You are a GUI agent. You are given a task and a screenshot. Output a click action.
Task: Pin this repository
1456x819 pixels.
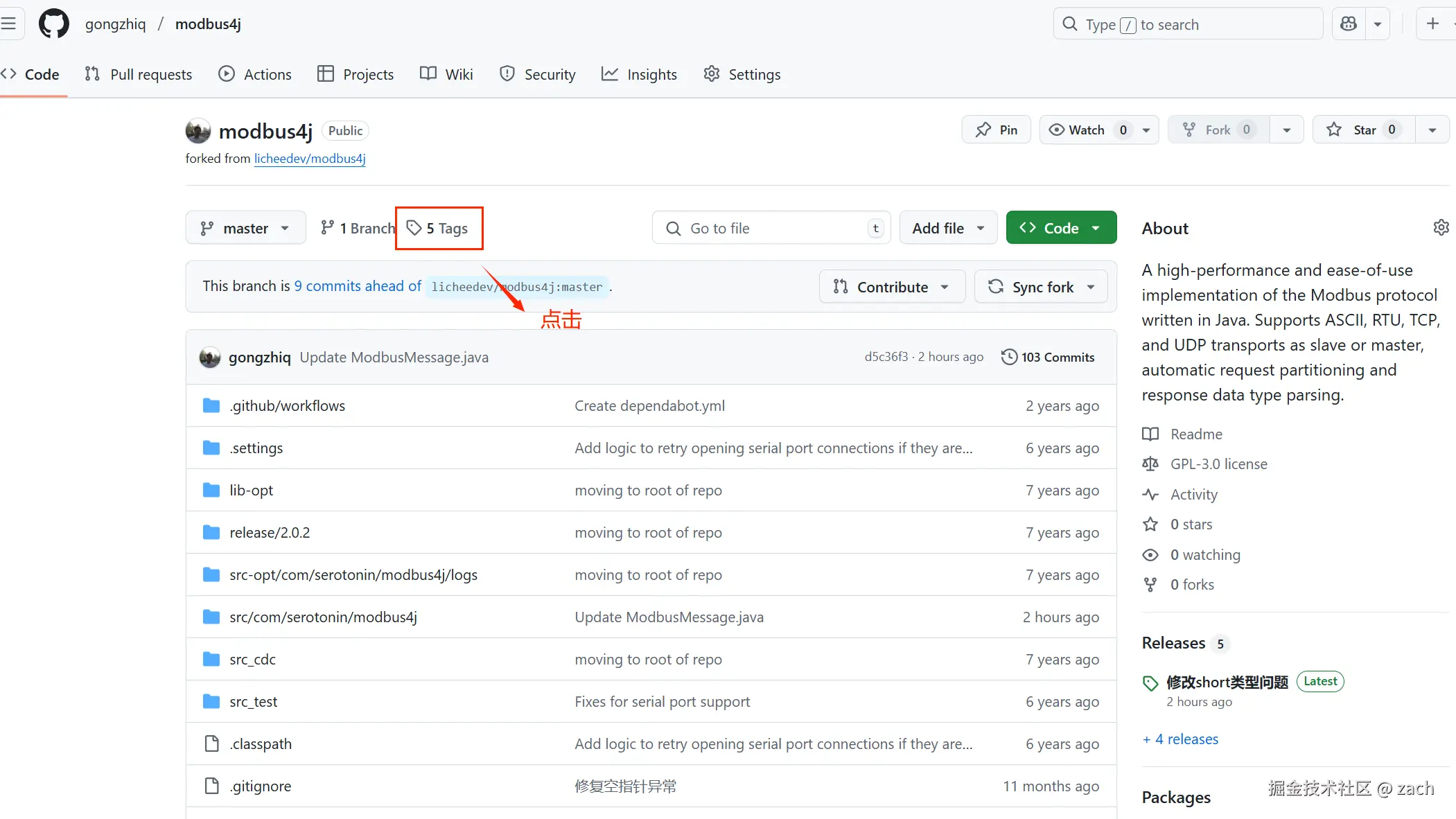tap(996, 130)
